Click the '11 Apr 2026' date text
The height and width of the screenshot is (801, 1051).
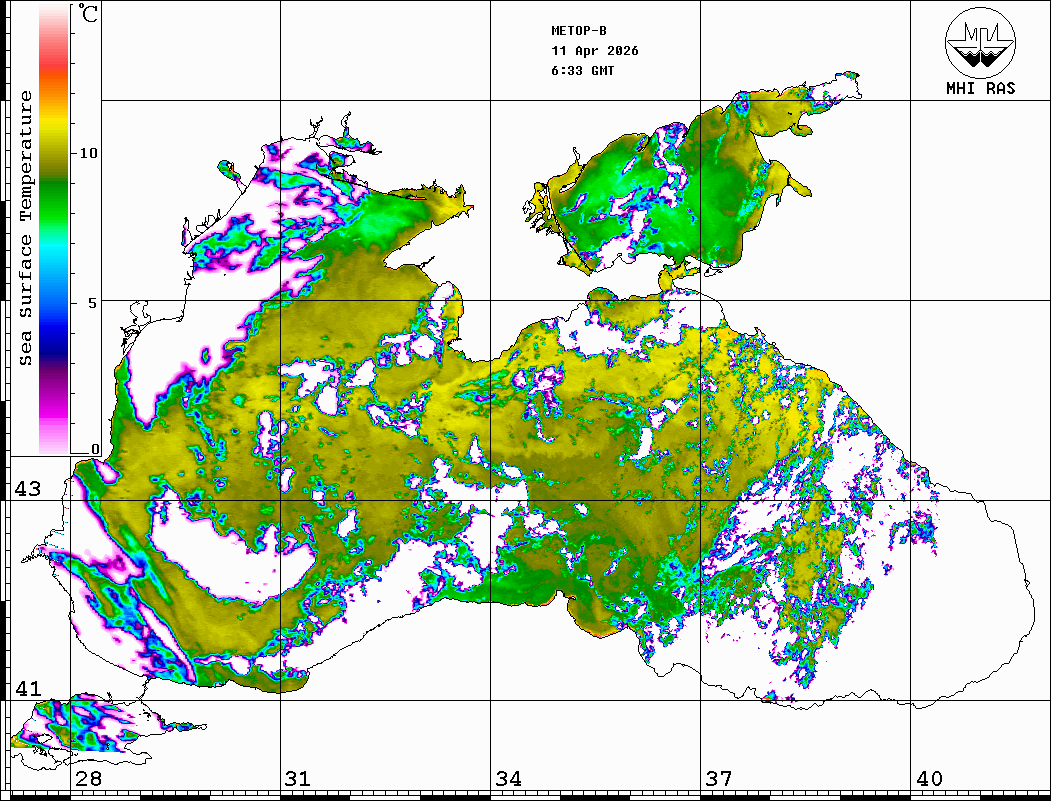(595, 51)
